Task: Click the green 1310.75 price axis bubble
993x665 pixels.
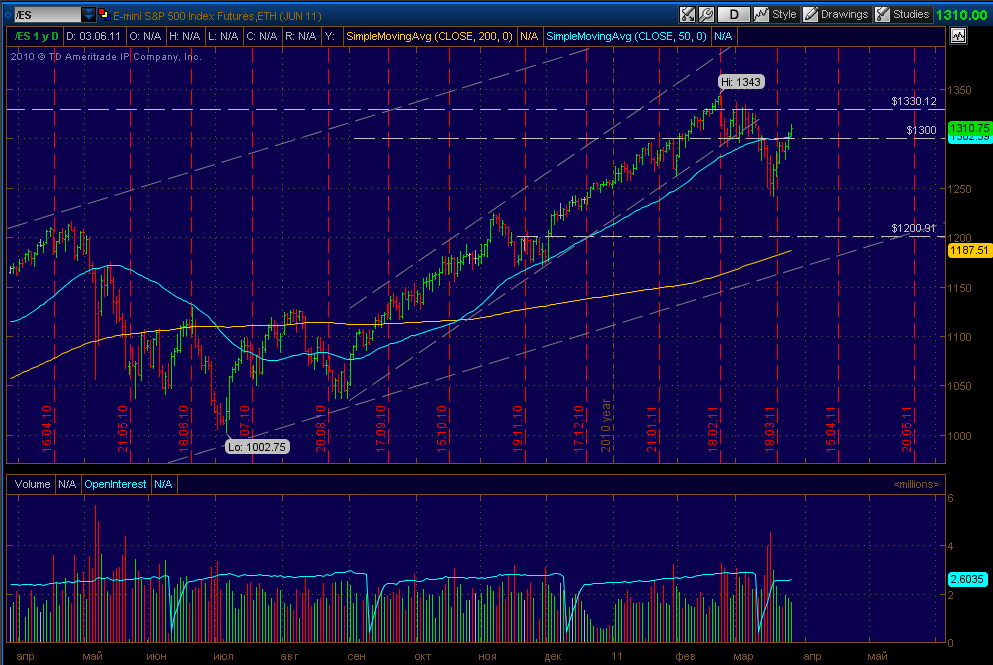Action: 970,129
